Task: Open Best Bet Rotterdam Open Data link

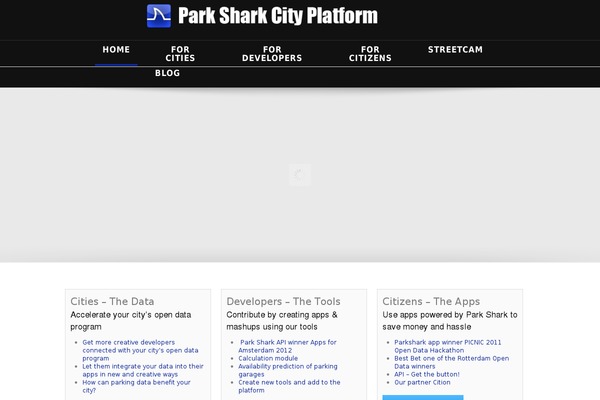Action: point(452,362)
